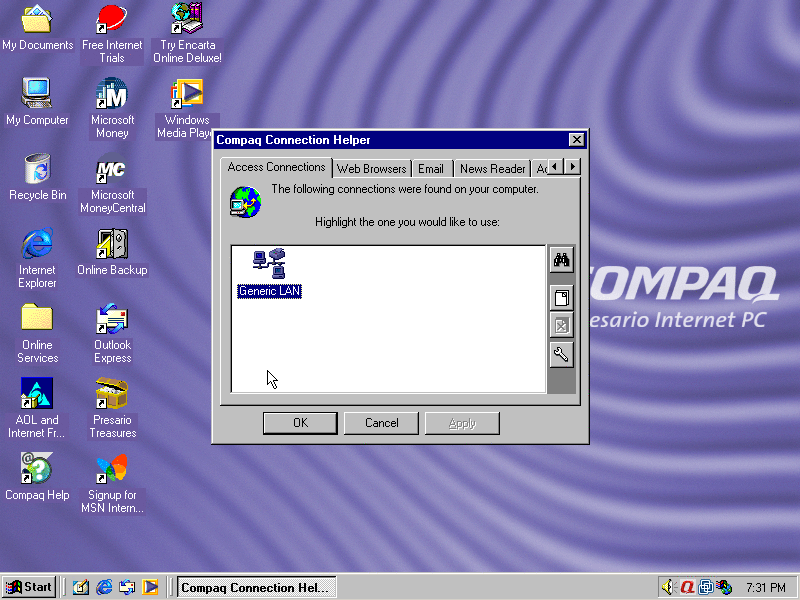800x600 pixels.
Task: Select the AOL and Internet Free icon
Action: point(37,408)
